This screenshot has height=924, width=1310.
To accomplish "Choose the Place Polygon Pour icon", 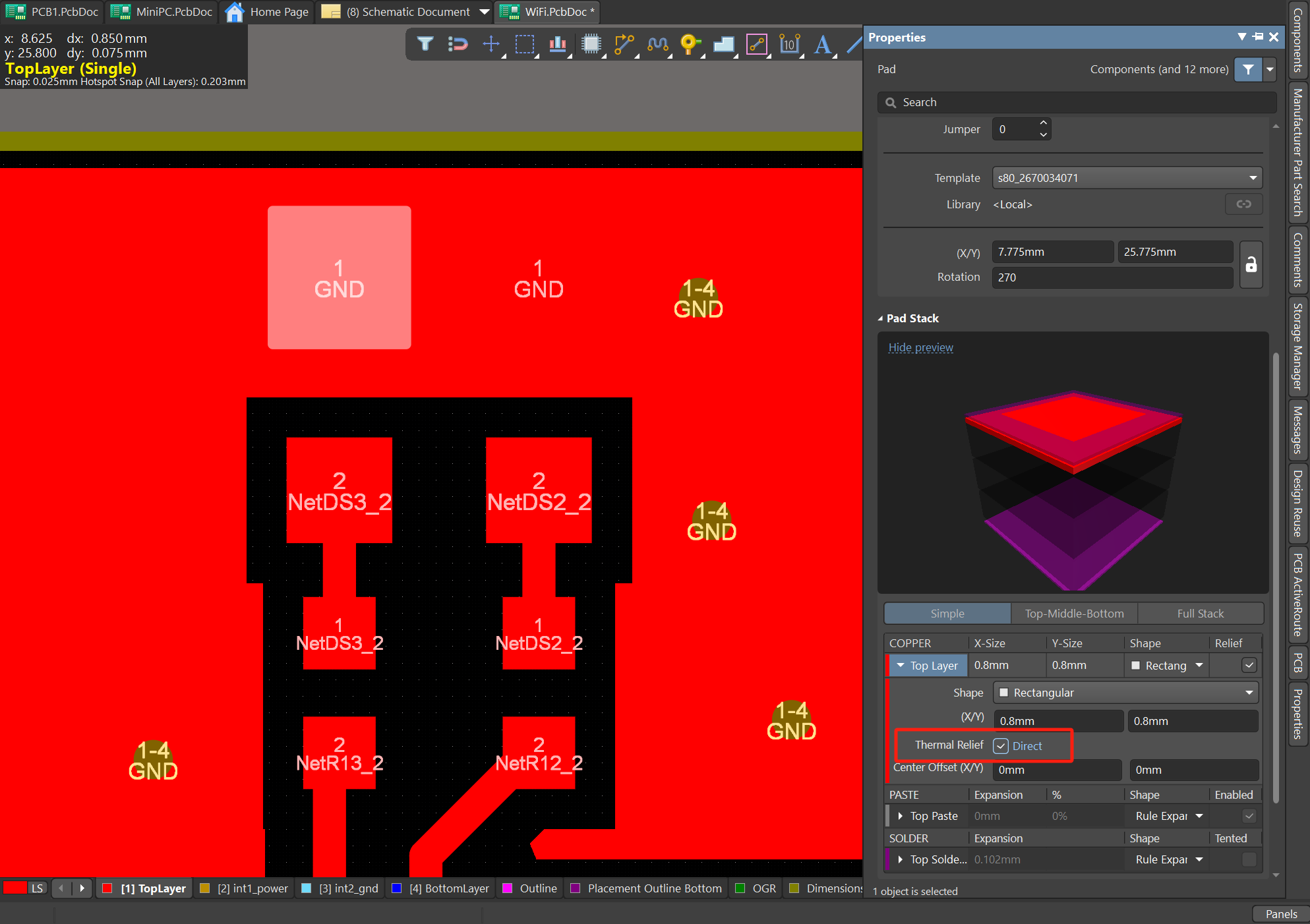I will [x=723, y=44].
